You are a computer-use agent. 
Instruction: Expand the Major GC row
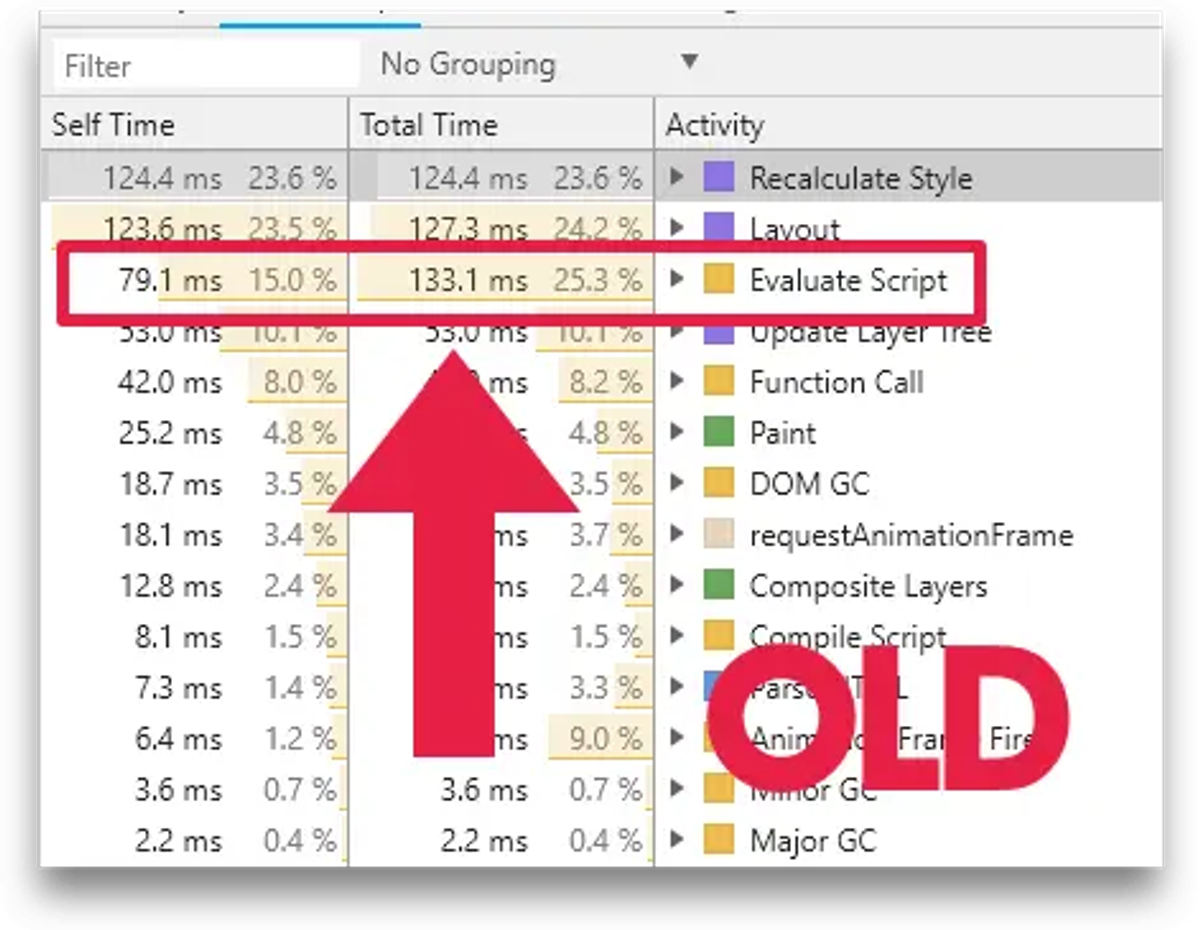(677, 839)
